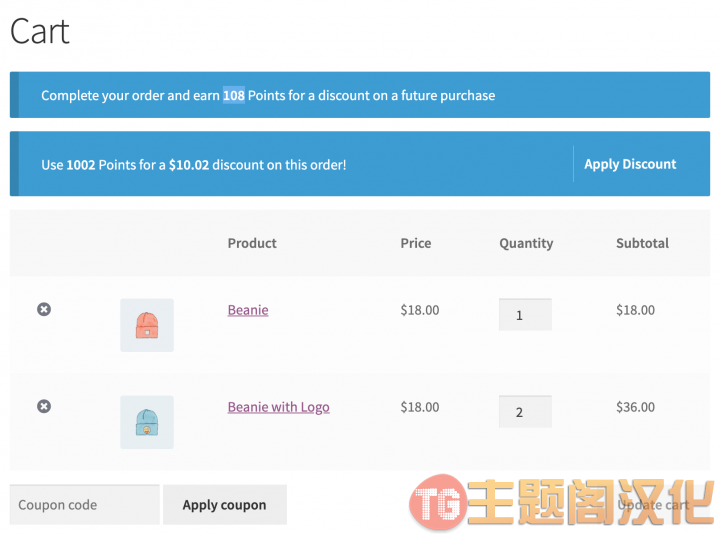Click the Update cart button
Viewport: 720px width, 534px height.
pos(653,505)
